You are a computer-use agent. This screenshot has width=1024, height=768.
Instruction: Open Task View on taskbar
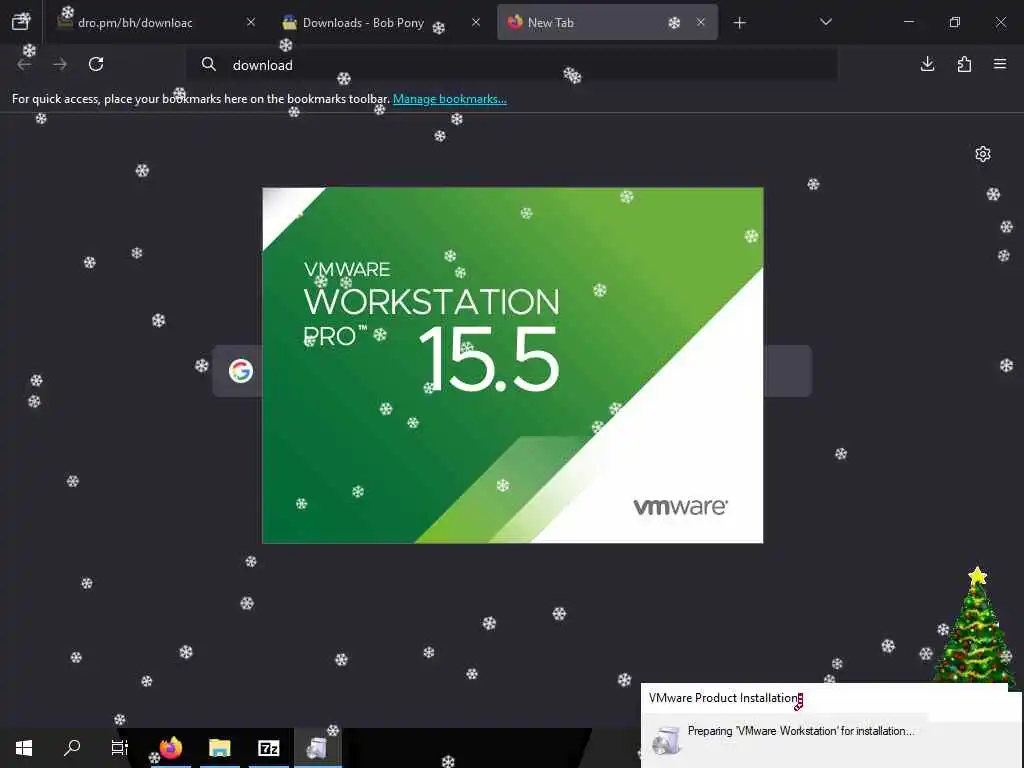(120, 748)
